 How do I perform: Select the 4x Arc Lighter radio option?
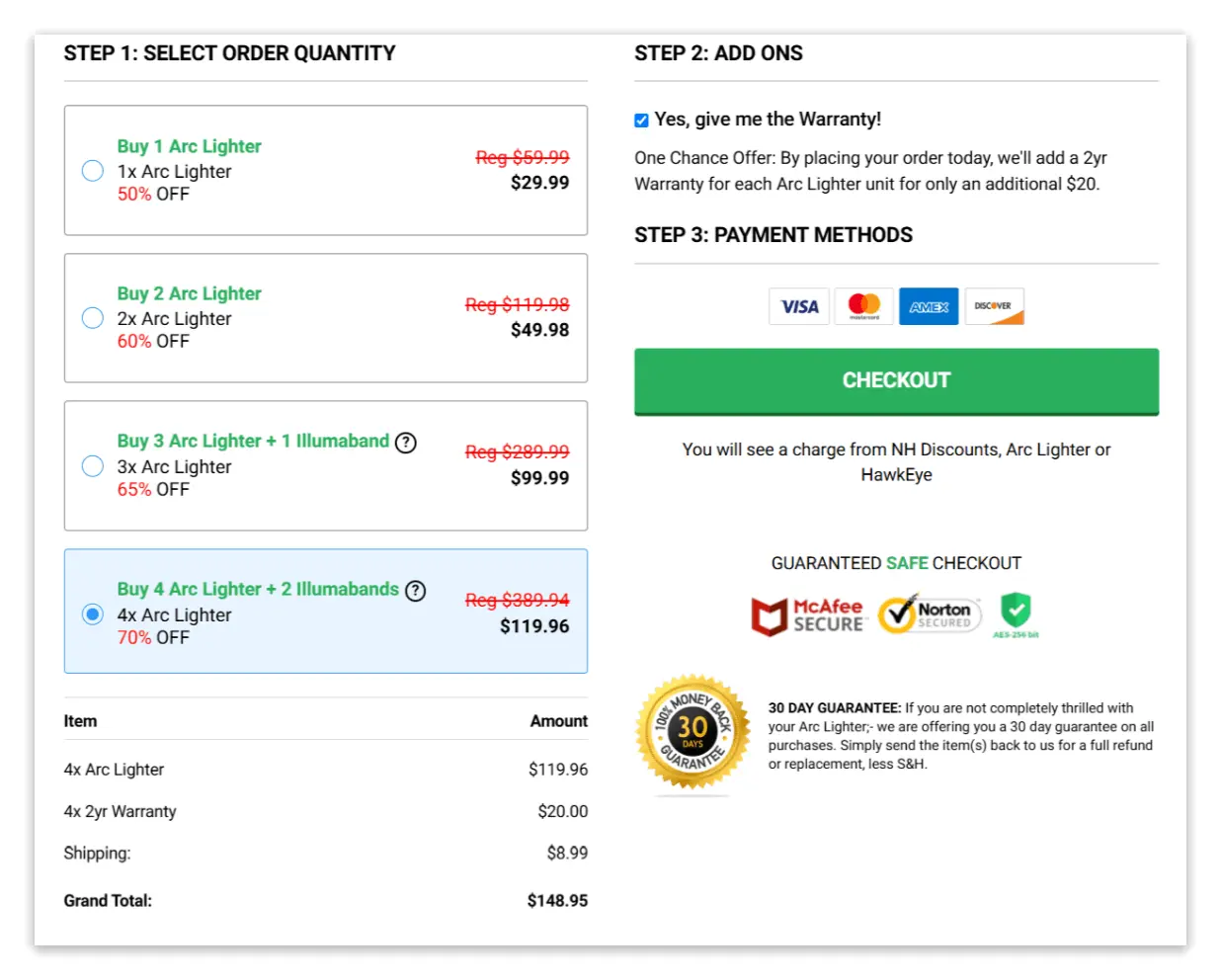click(93, 614)
